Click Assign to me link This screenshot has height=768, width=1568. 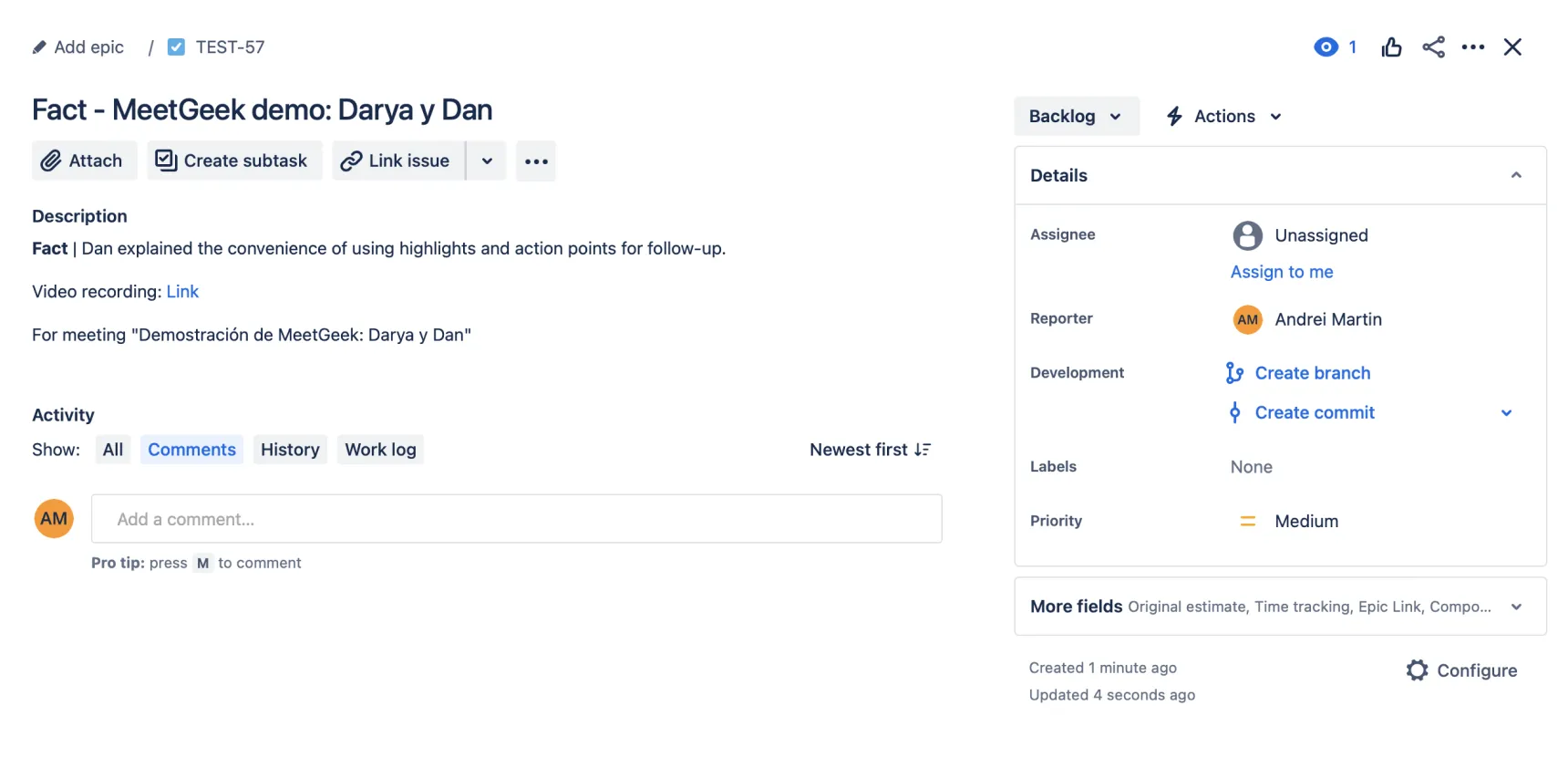pyautogui.click(x=1282, y=272)
